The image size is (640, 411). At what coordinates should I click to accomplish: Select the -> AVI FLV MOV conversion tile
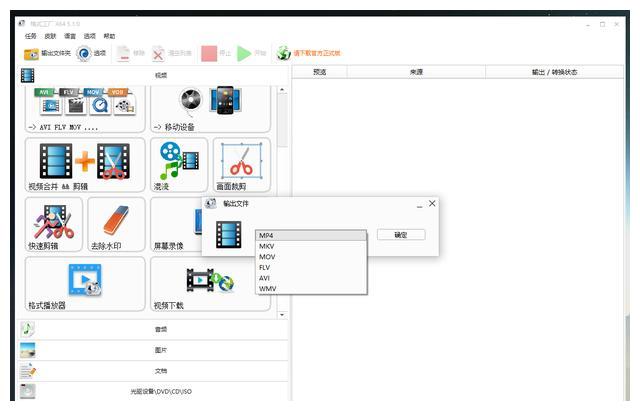[85, 109]
